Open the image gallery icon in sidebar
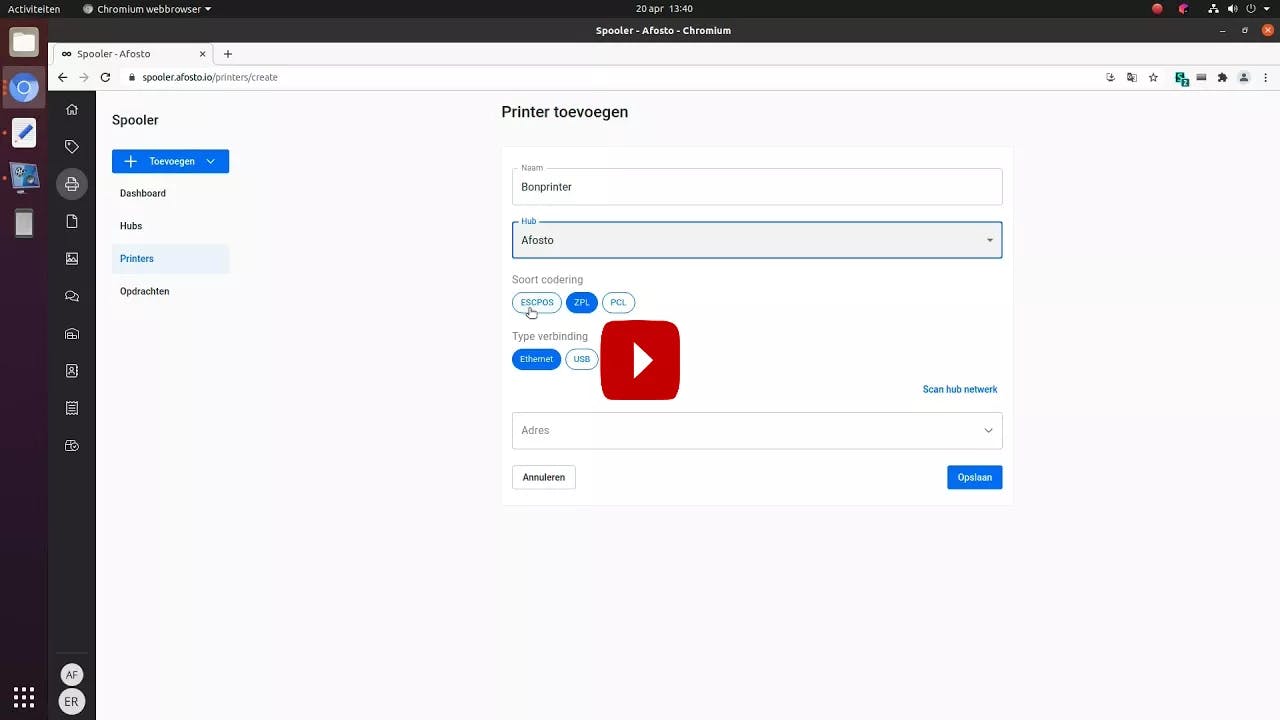This screenshot has width=1280, height=720. 71,258
